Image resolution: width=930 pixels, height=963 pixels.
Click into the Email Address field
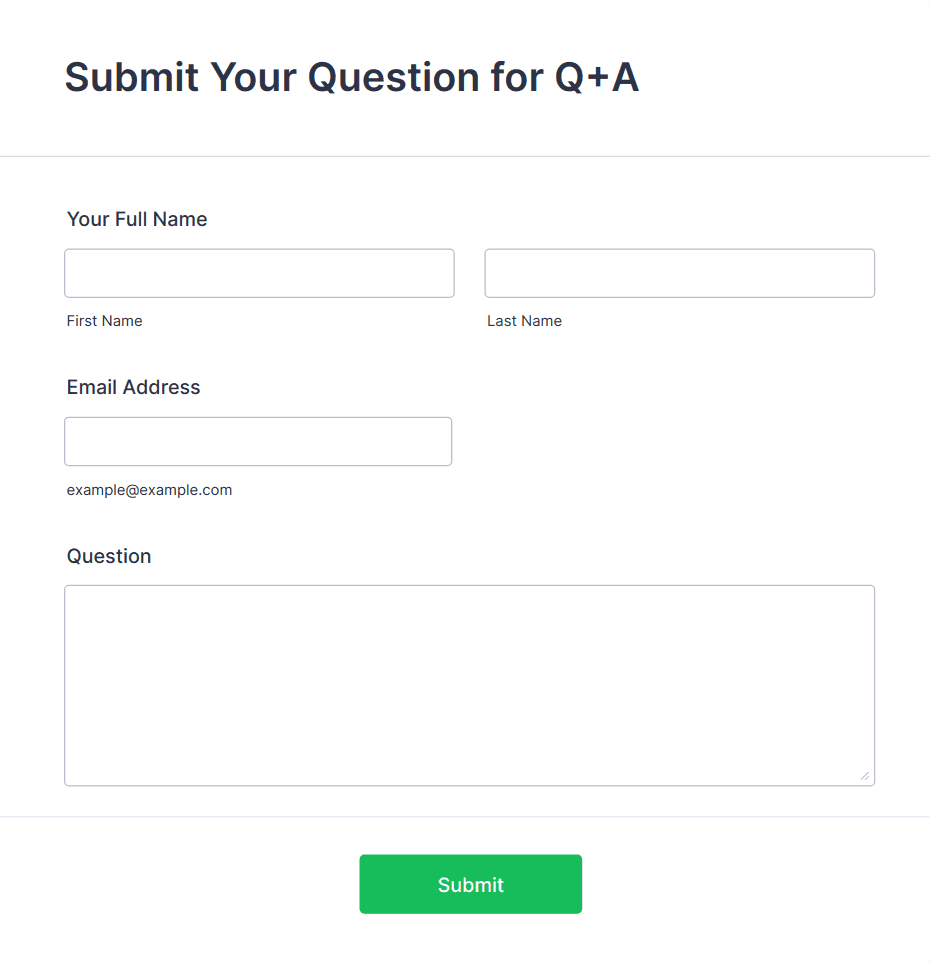tap(258, 441)
